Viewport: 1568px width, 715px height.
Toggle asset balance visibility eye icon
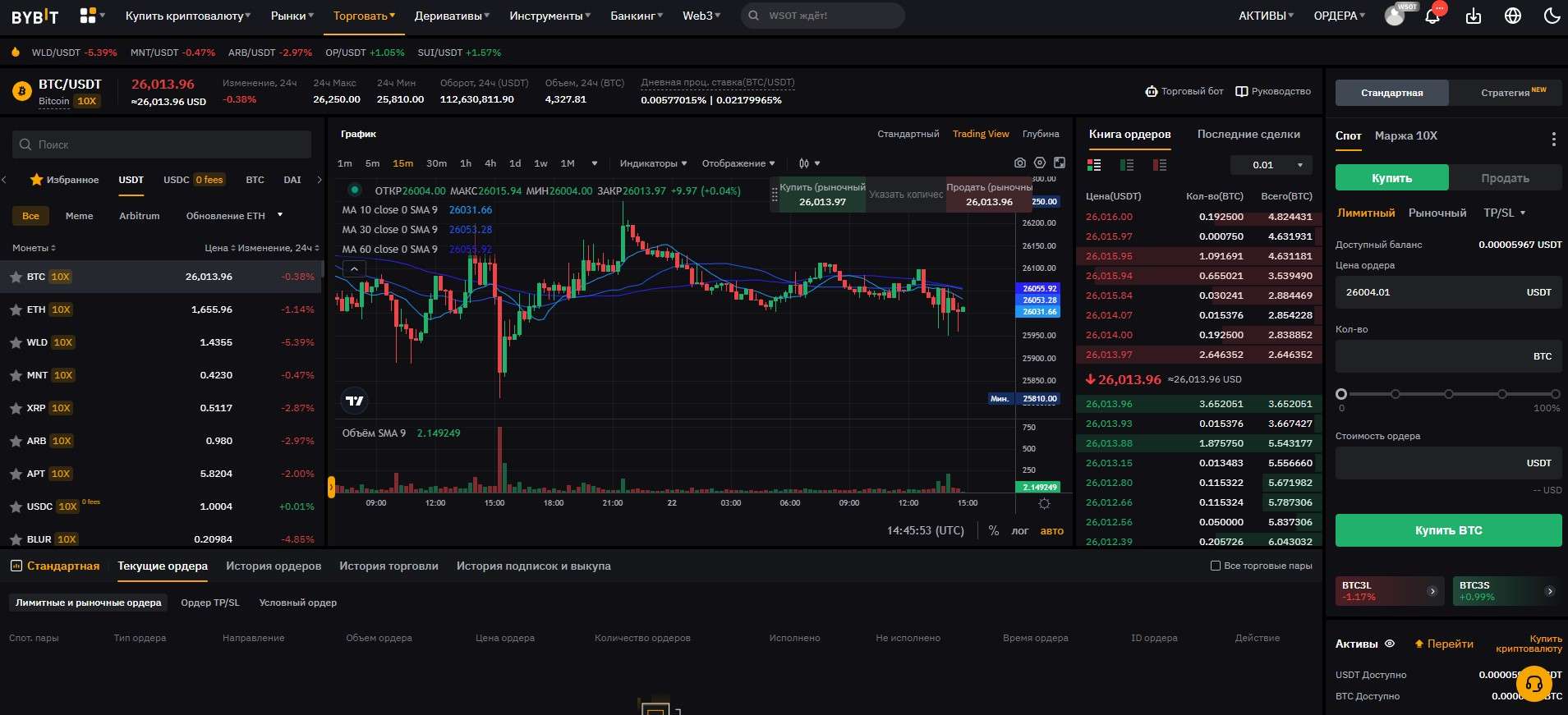[1390, 644]
